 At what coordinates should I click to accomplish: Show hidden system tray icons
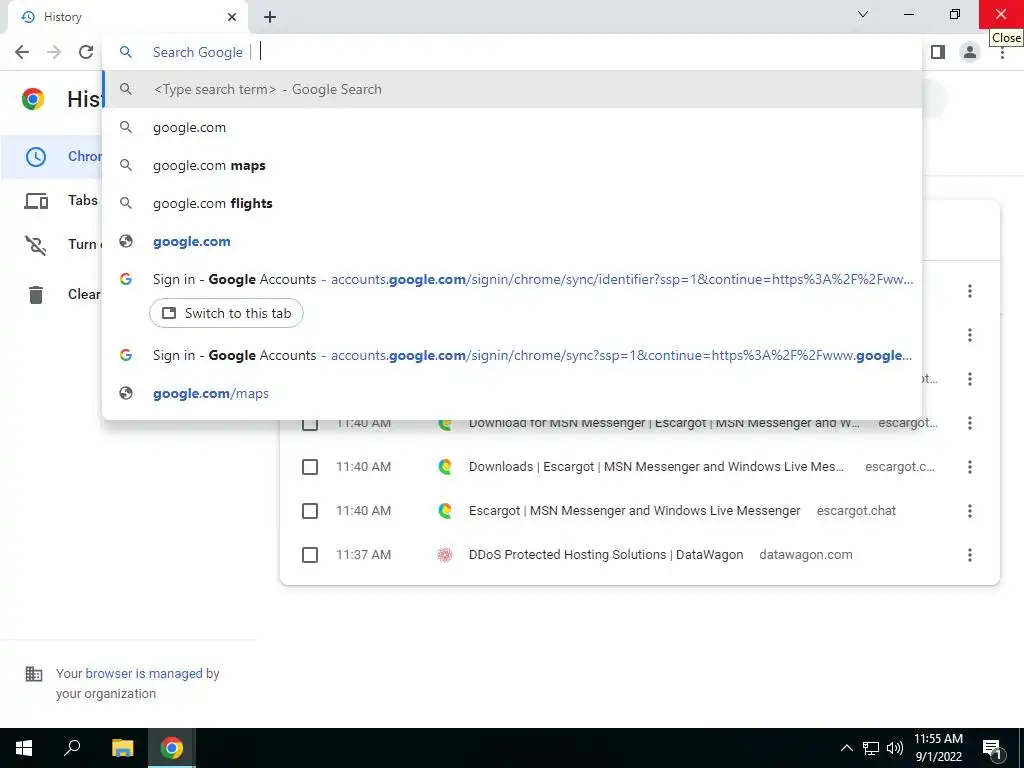coord(846,748)
